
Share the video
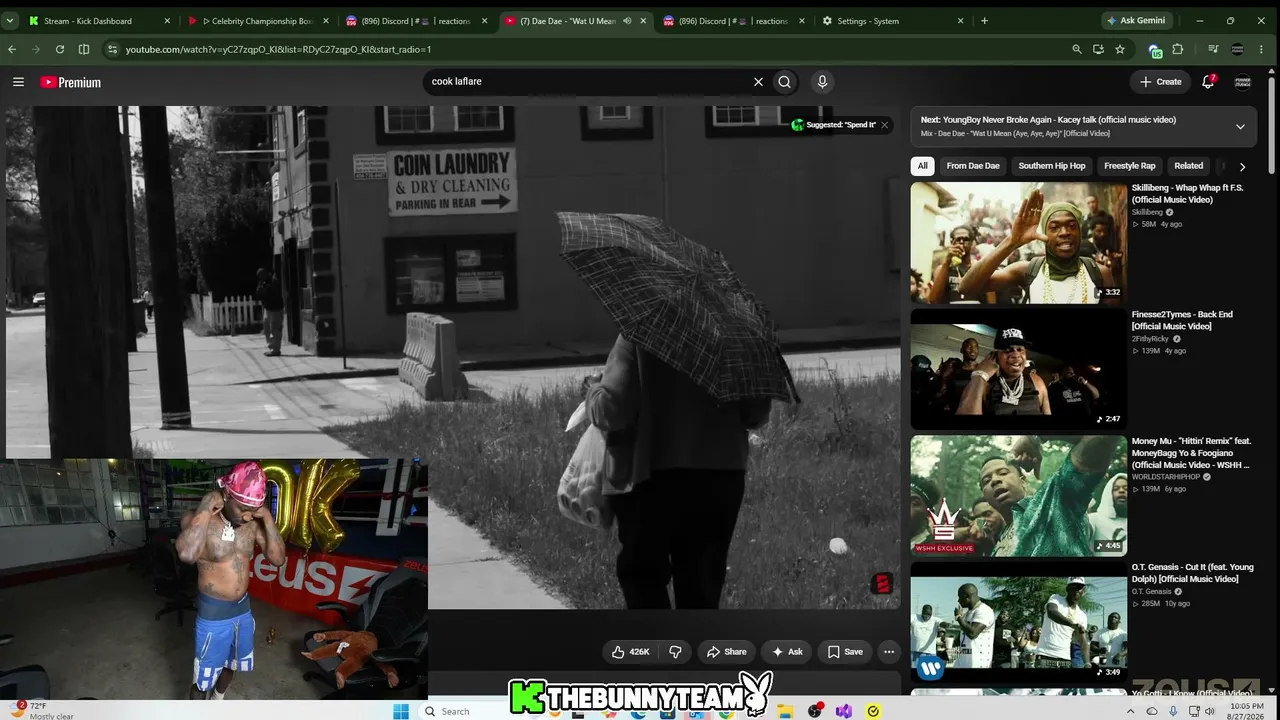tap(727, 652)
